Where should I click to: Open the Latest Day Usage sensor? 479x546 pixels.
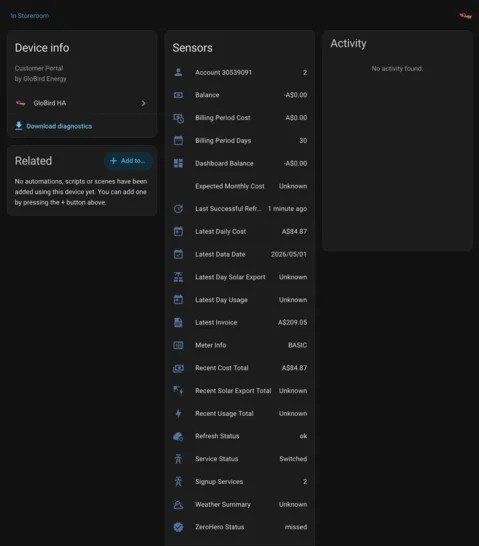click(x=240, y=300)
